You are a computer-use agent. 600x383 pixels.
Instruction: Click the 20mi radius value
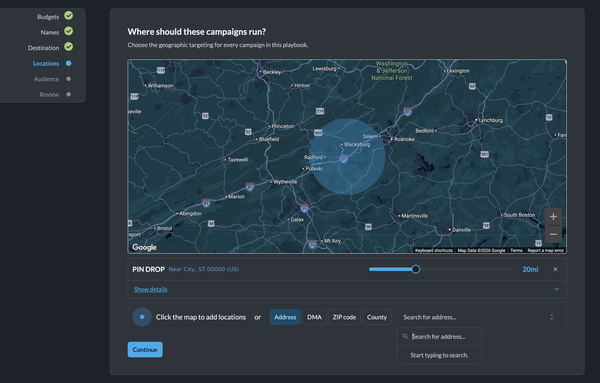pyautogui.click(x=530, y=270)
